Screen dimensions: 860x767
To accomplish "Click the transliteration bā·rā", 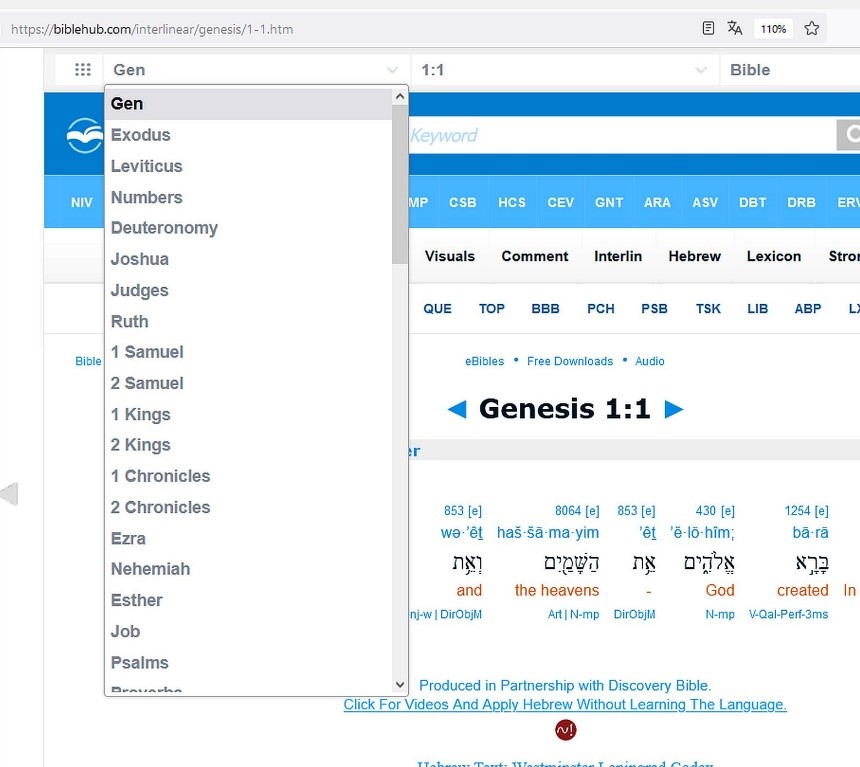I will [x=810, y=533].
